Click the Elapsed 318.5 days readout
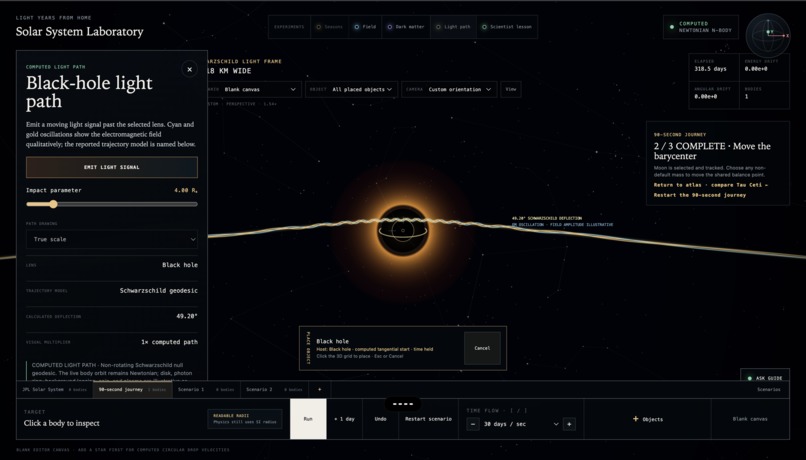Viewport: 806px width, 460px height. tap(710, 68)
